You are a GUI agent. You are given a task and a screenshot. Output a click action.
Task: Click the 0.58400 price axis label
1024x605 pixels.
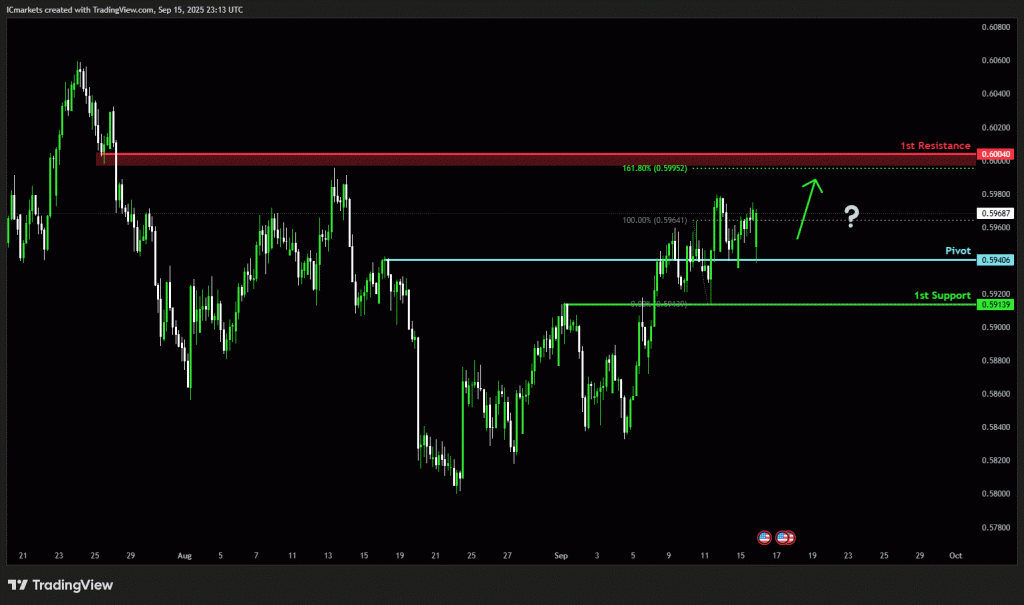pyautogui.click(x=995, y=427)
